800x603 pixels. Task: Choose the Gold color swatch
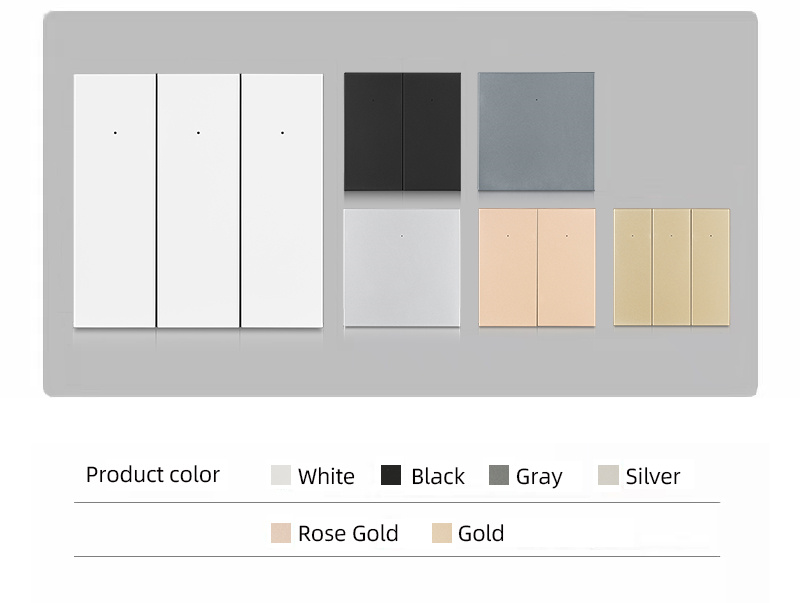tap(442, 533)
